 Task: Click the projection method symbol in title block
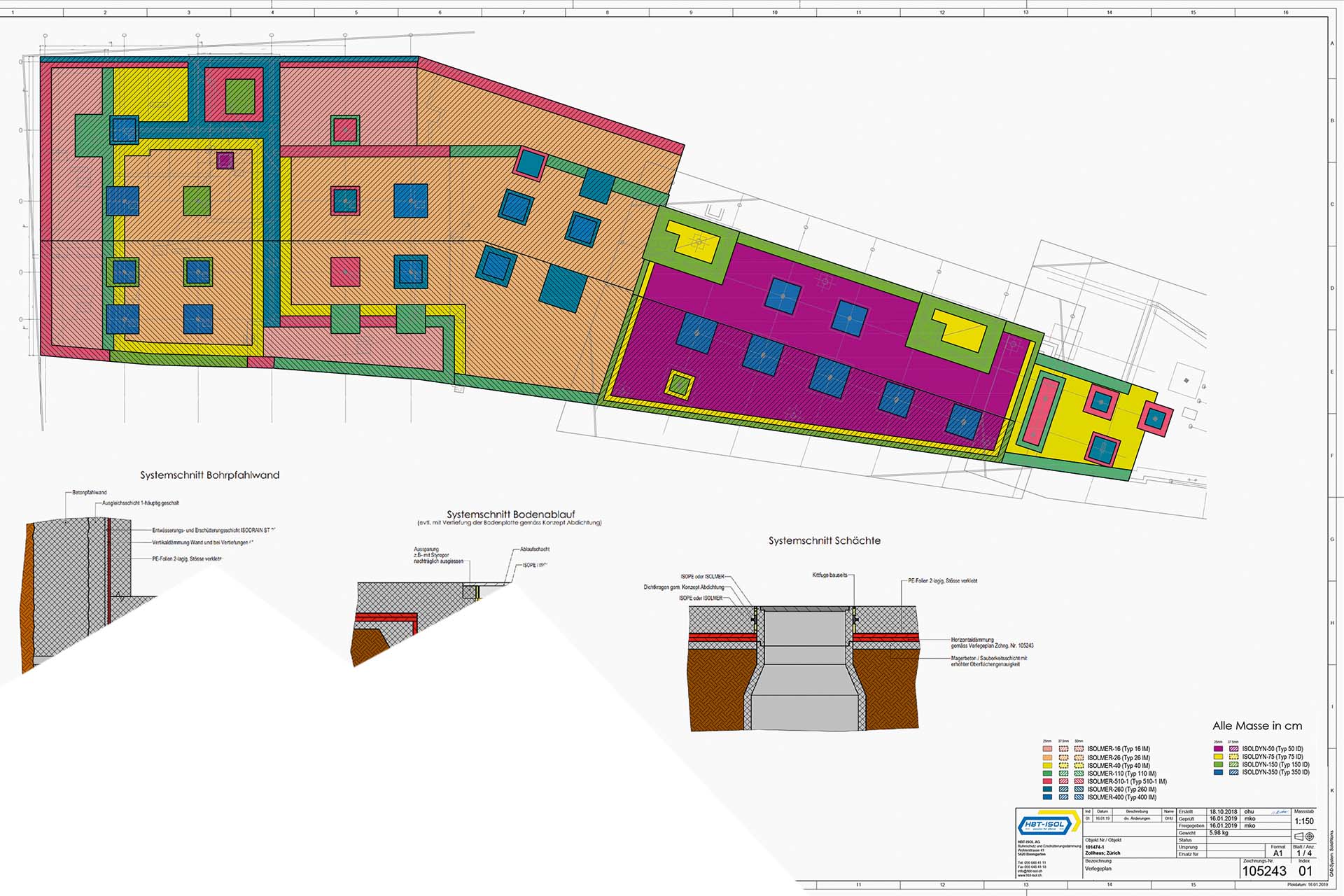pos(1304,836)
